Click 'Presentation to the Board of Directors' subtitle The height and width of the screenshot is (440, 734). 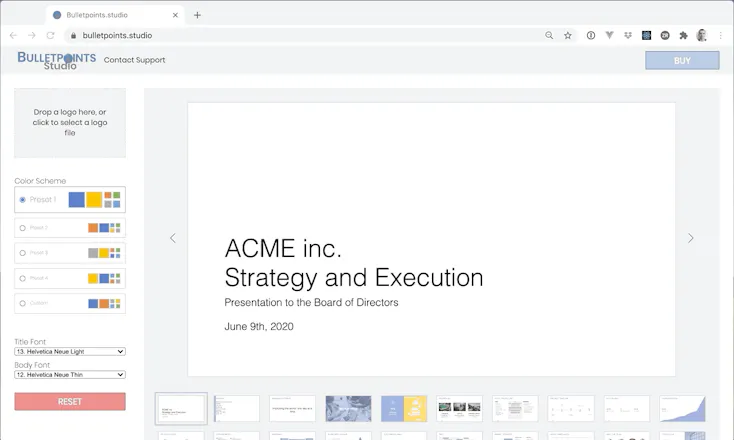(311, 303)
